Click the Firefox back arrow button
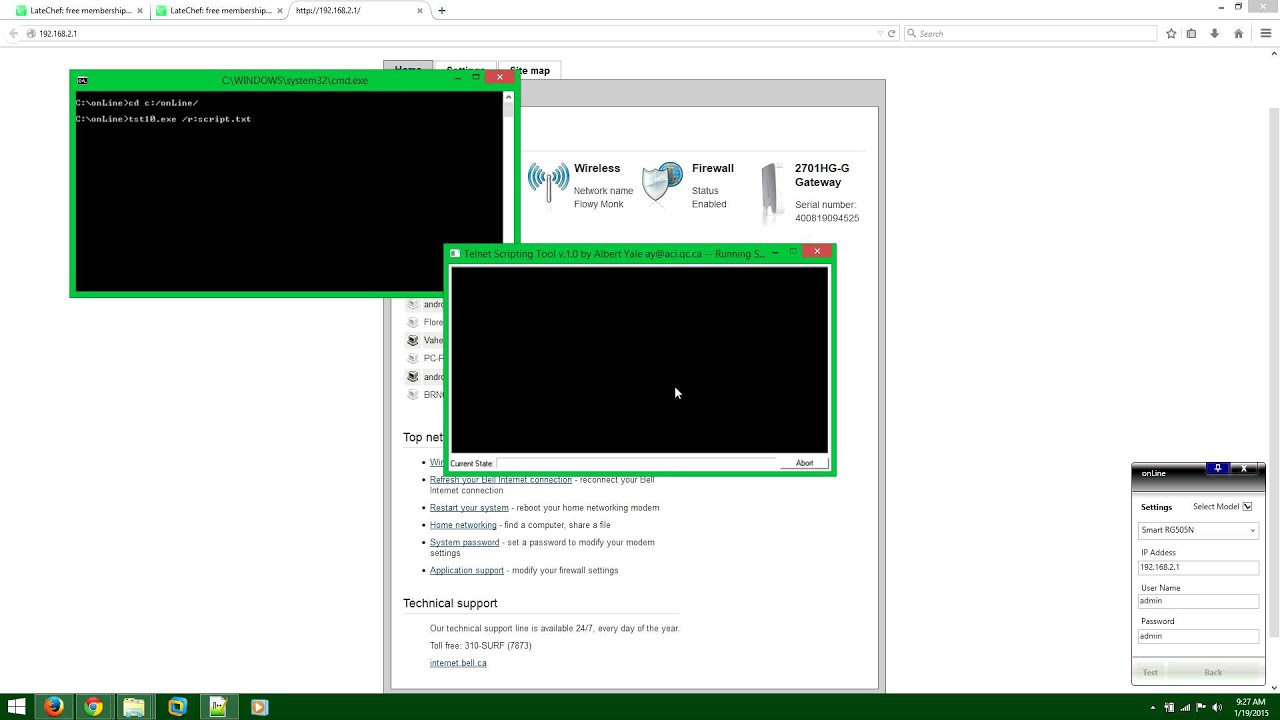This screenshot has height=720, width=1280. tap(14, 33)
